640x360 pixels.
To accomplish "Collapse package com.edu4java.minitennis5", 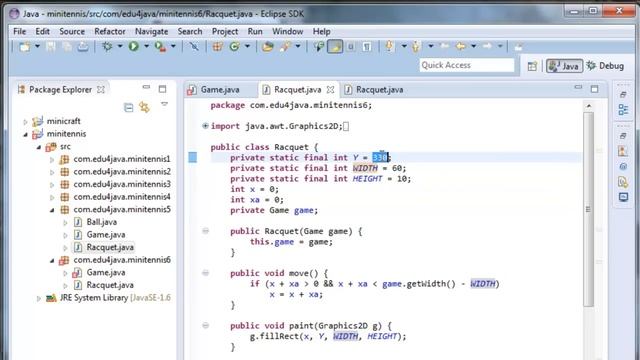I will tap(52, 210).
